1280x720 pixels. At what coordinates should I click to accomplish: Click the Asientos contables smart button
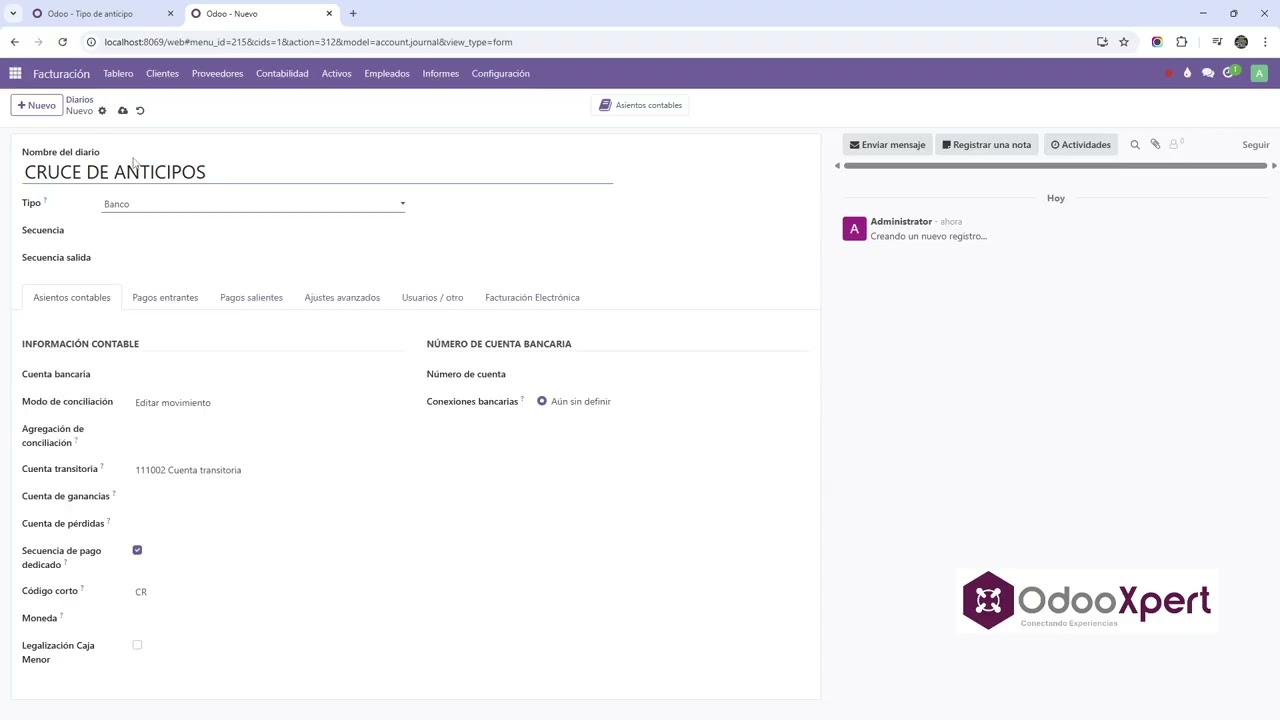640,105
